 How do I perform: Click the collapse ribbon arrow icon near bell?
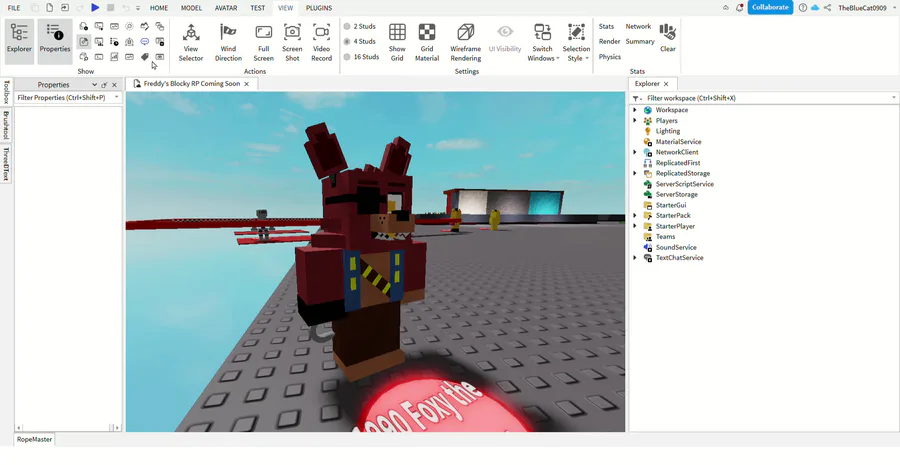point(726,7)
